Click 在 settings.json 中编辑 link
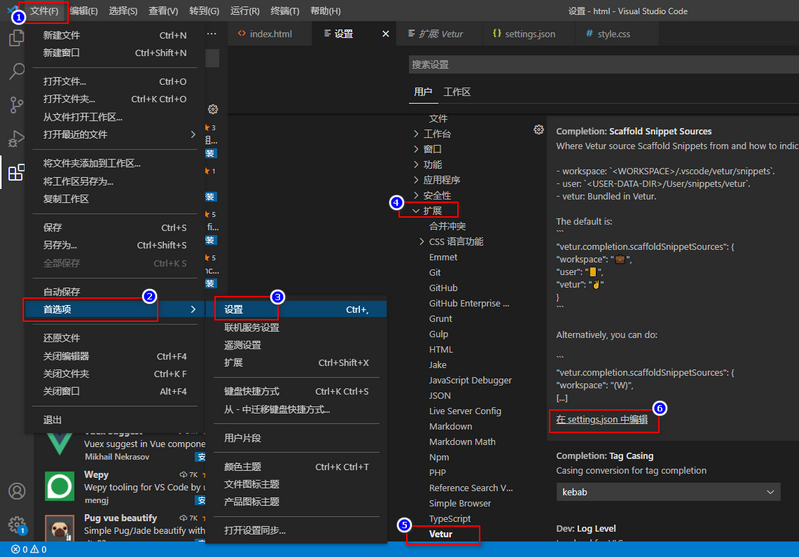The width and height of the screenshot is (799, 557). tap(602, 419)
